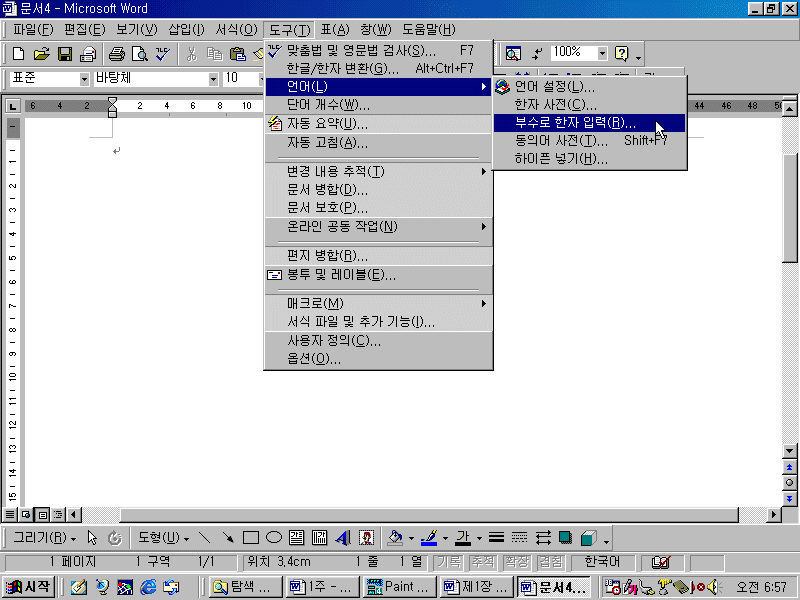This screenshot has width=800, height=600.
Task: Select the Arrow drawing tool
Action: coord(228,538)
